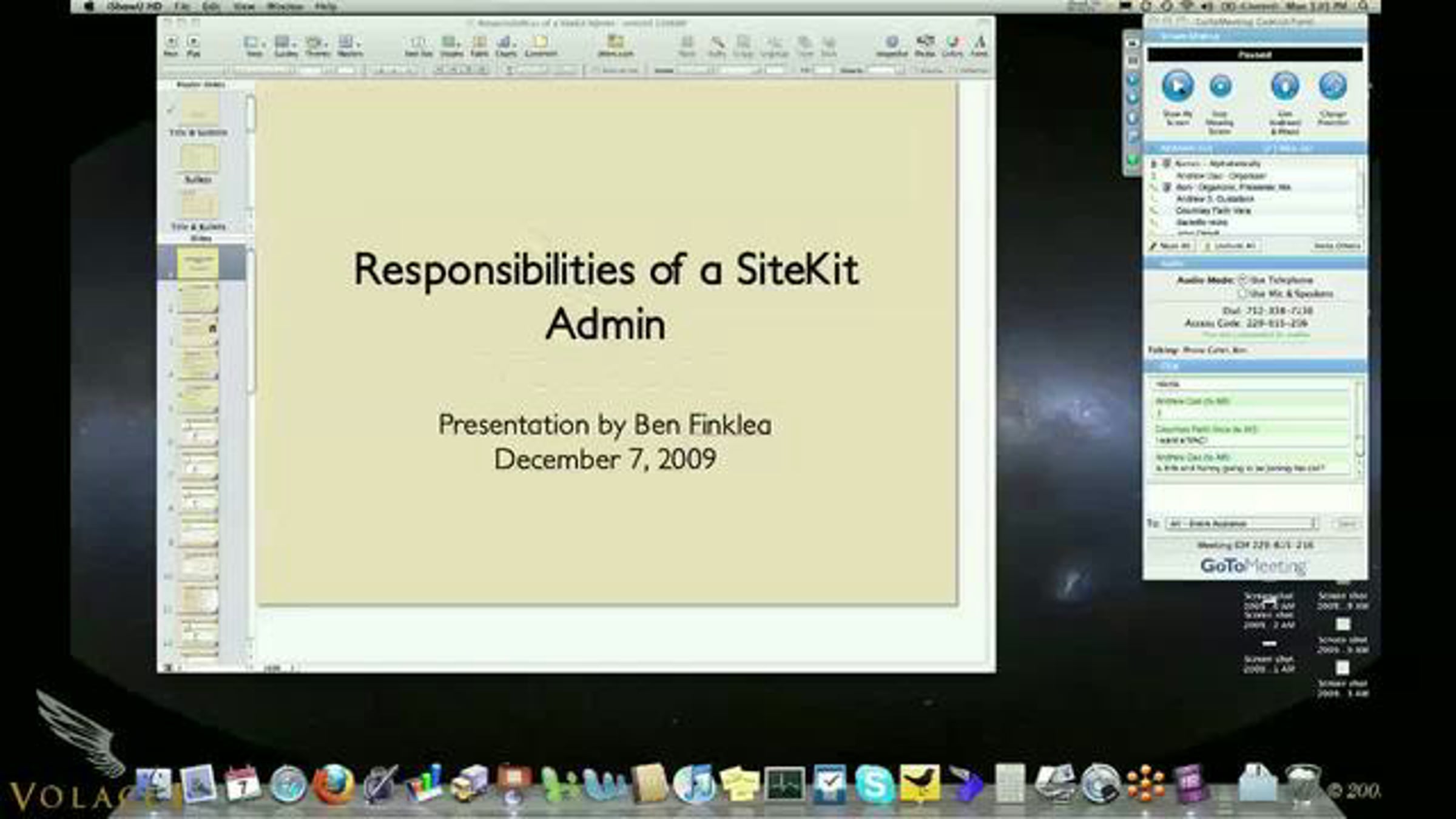Image resolution: width=1456 pixels, height=819 pixels.
Task: Open the Window menu in menu bar
Action: point(285,7)
